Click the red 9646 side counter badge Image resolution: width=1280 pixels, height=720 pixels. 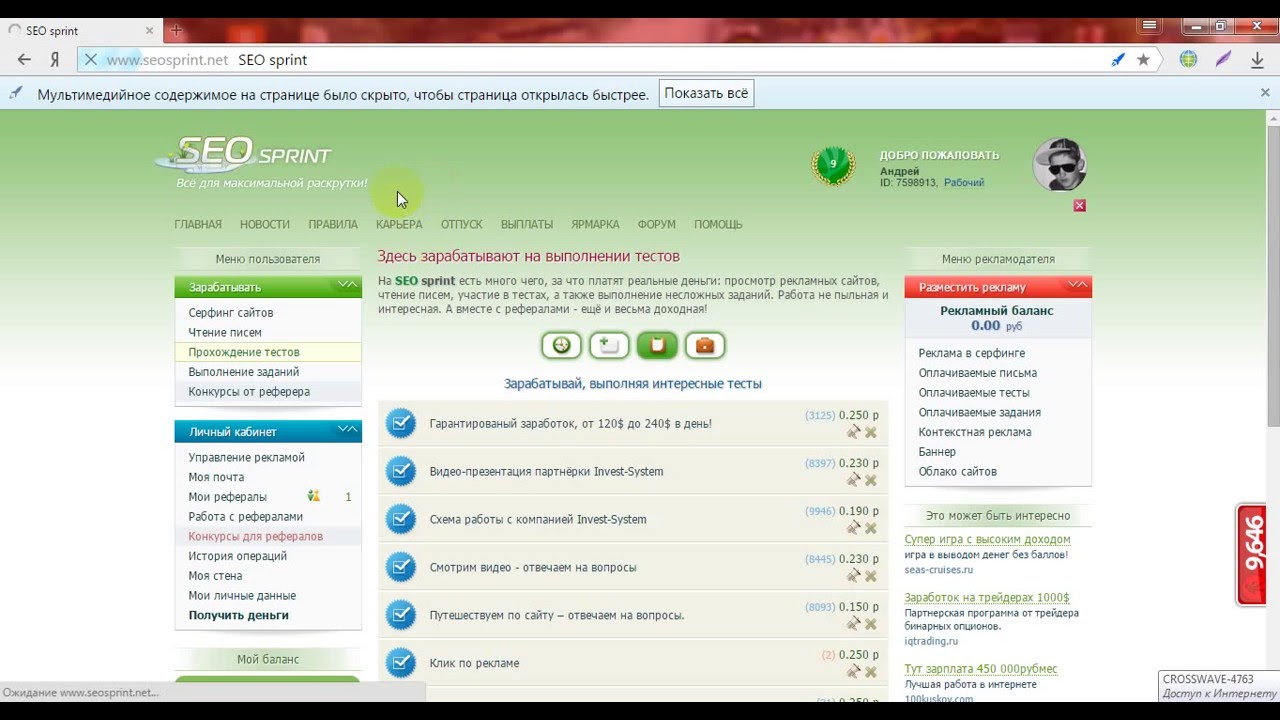[x=1251, y=555]
